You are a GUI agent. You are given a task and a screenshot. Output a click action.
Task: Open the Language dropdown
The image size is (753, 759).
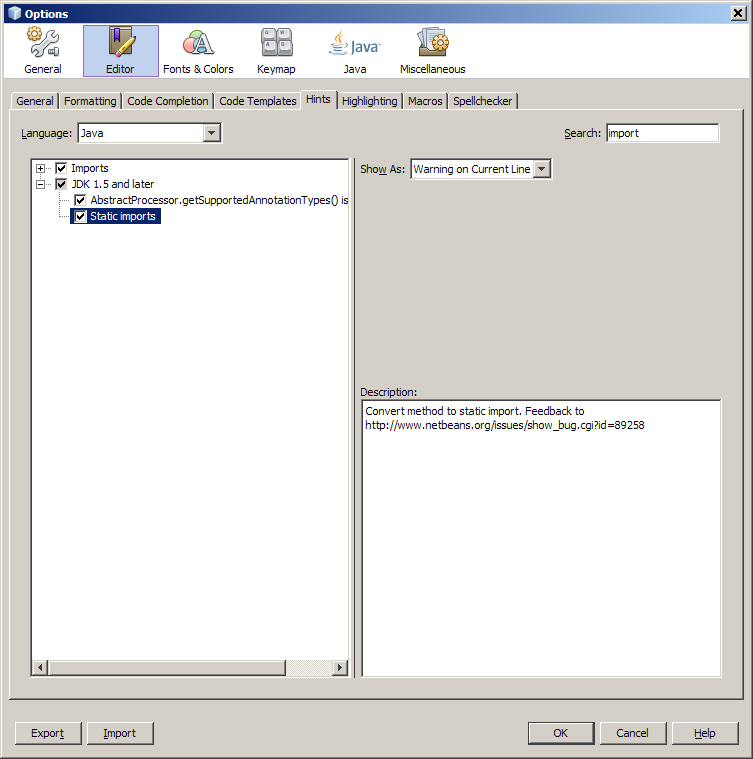pyautogui.click(x=211, y=133)
